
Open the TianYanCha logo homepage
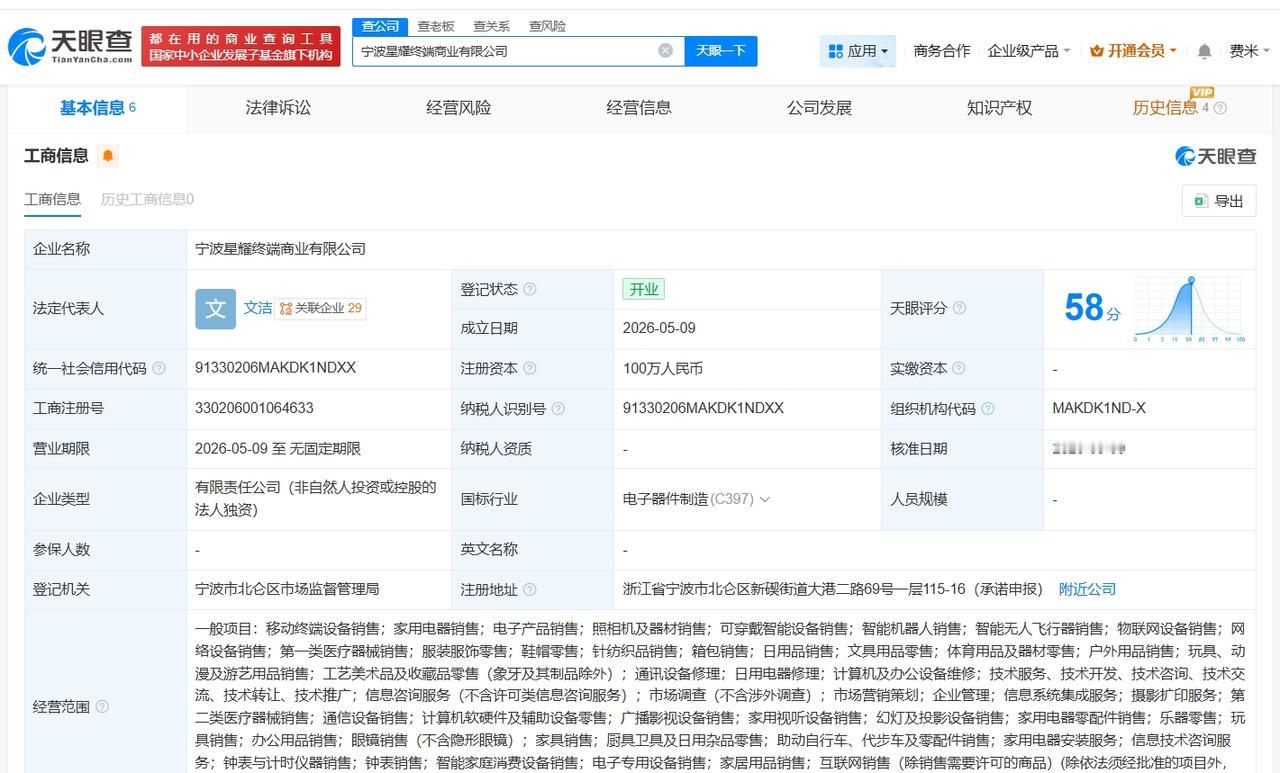[71, 45]
